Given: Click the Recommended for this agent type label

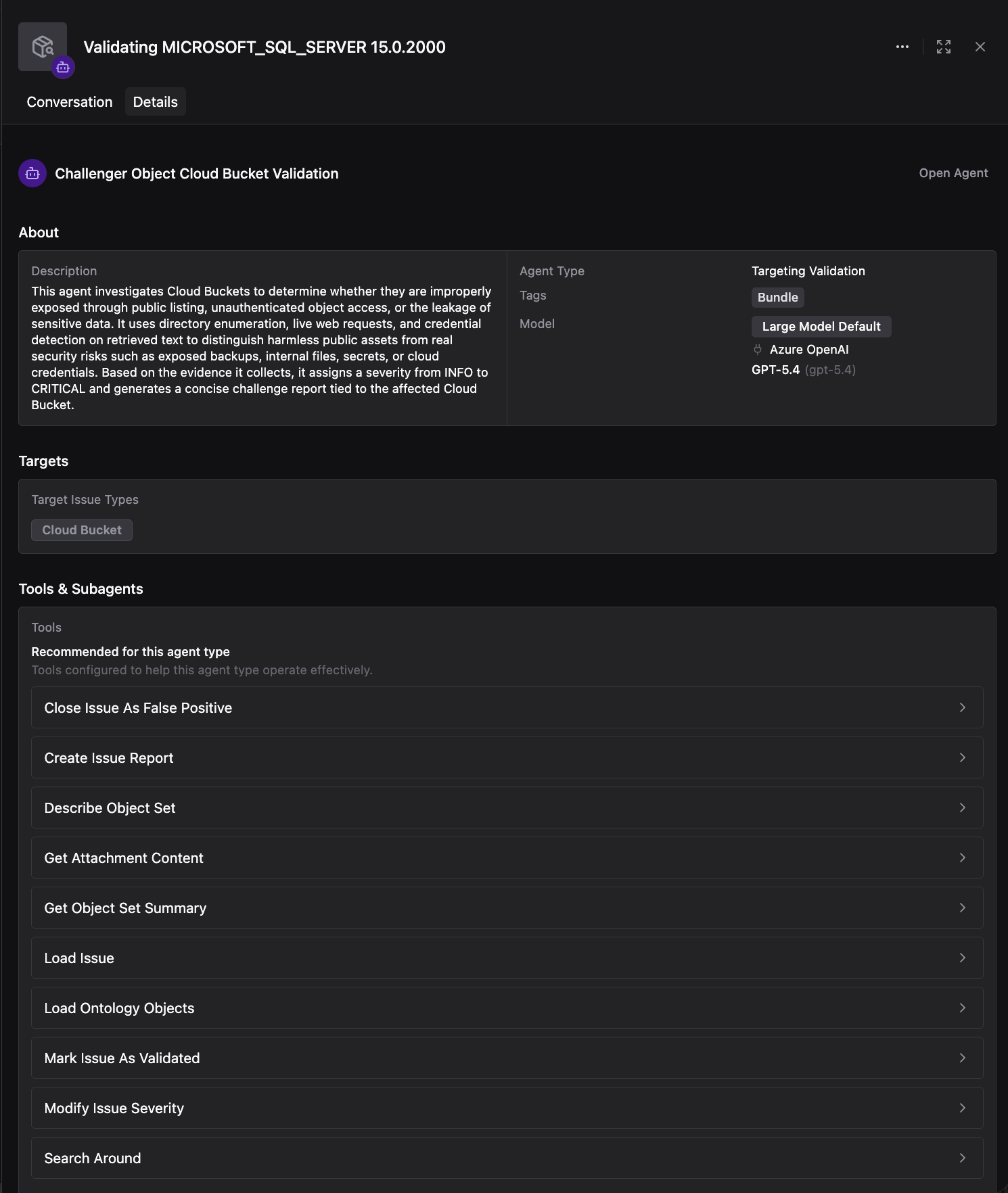Looking at the screenshot, I should 131,652.
